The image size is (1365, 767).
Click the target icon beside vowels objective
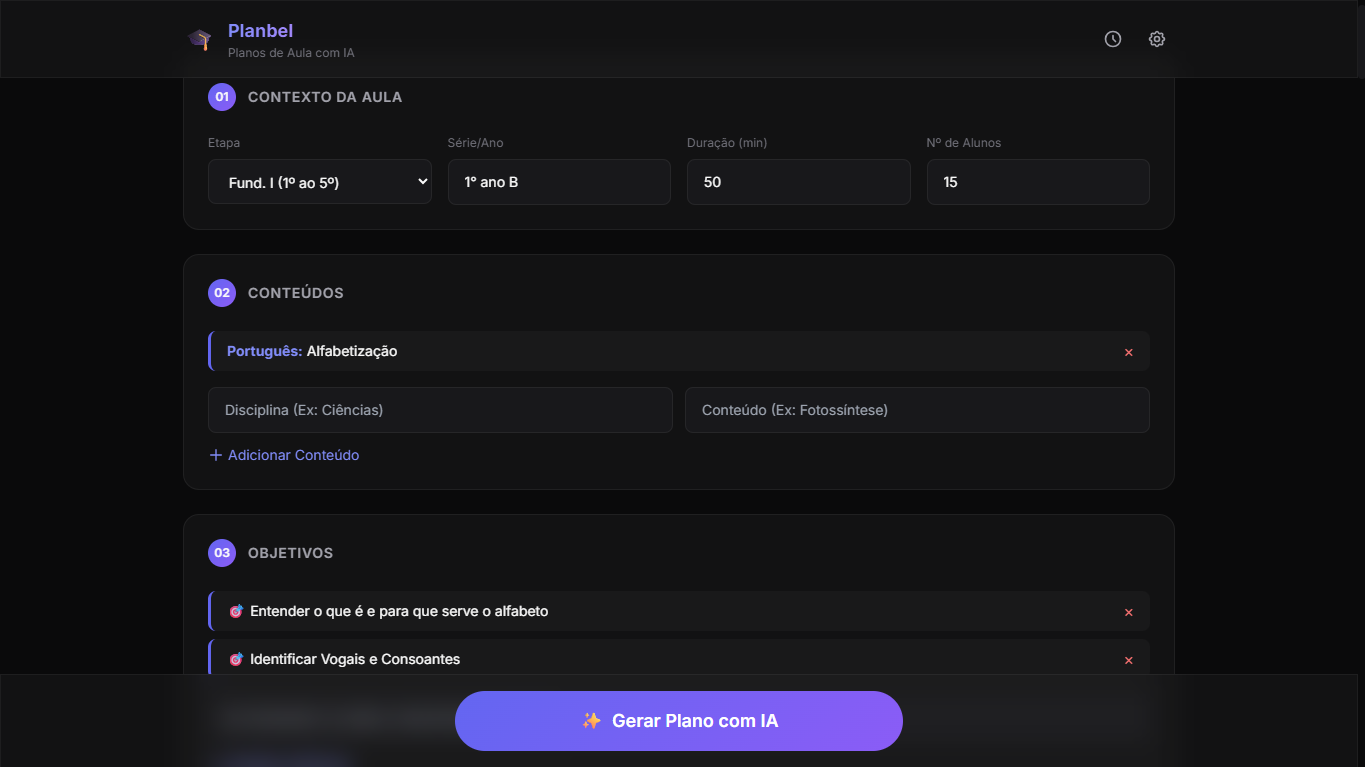tap(236, 659)
